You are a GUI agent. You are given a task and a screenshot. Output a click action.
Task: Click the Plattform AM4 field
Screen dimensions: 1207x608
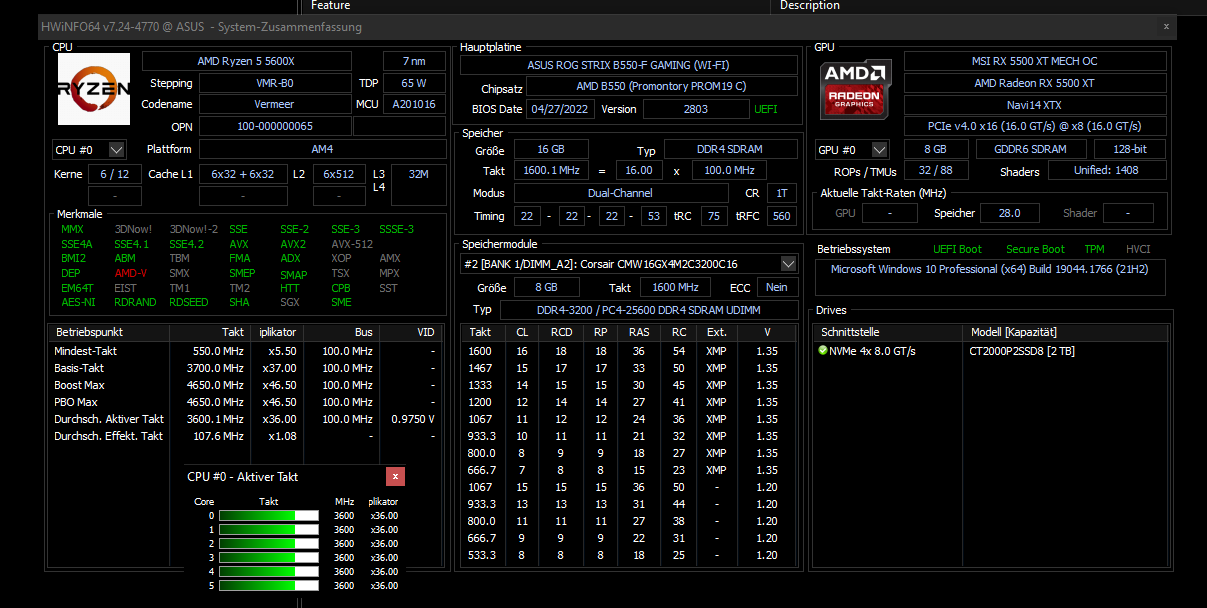[322, 150]
